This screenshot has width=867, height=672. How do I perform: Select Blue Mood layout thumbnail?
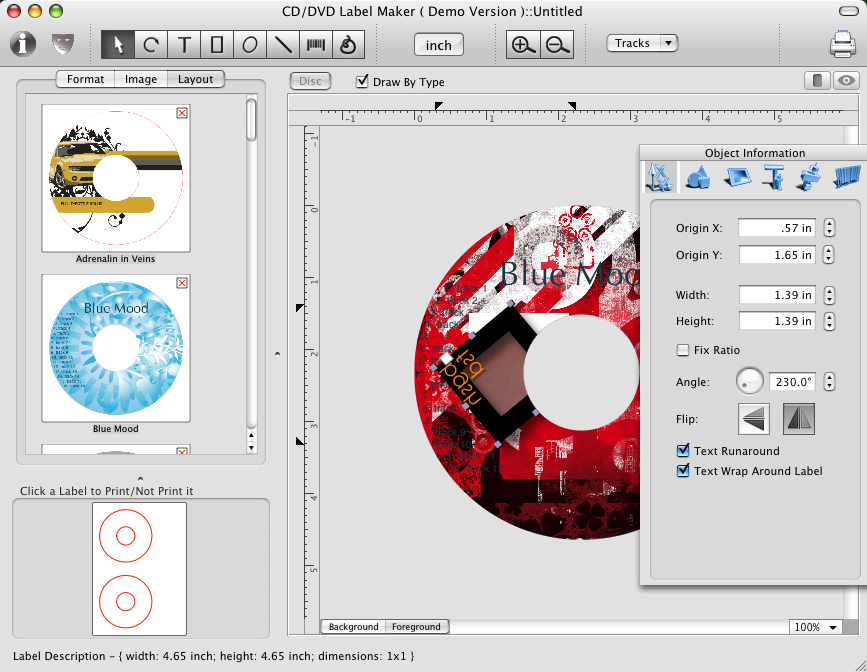click(x=116, y=348)
